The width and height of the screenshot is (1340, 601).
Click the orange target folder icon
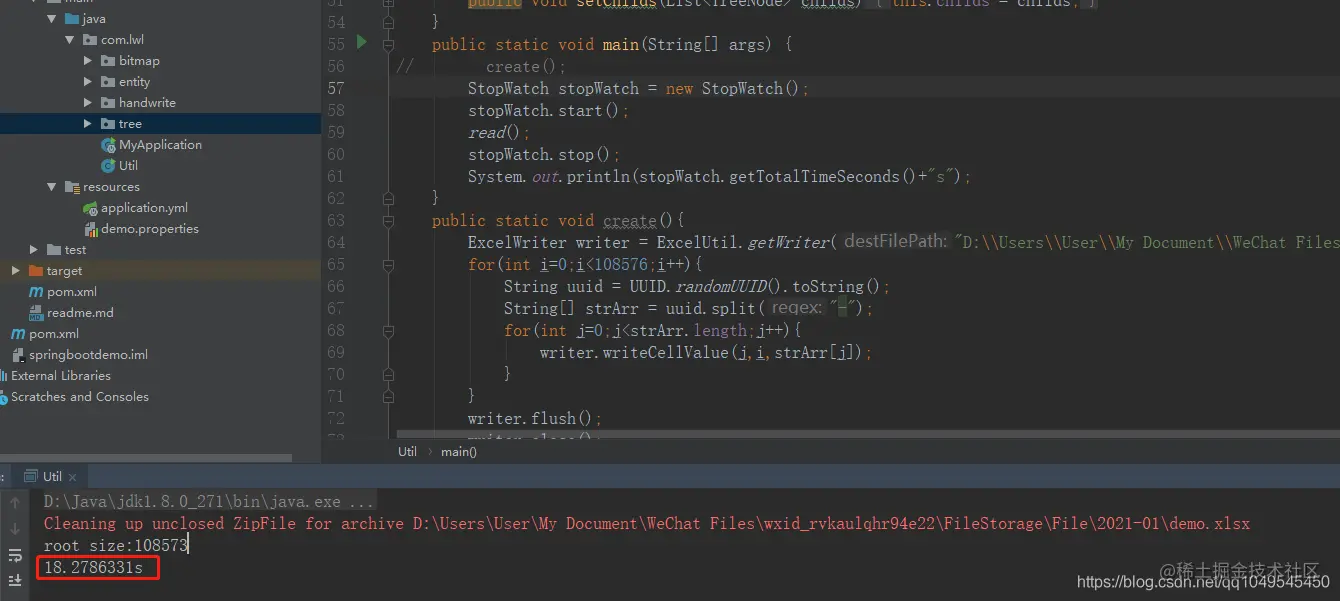[36, 271]
